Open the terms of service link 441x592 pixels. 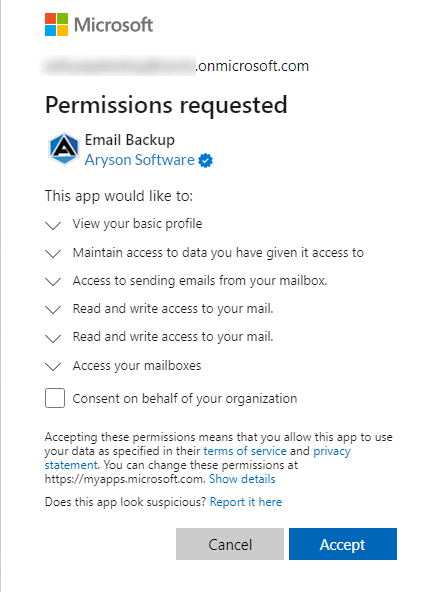(245, 451)
